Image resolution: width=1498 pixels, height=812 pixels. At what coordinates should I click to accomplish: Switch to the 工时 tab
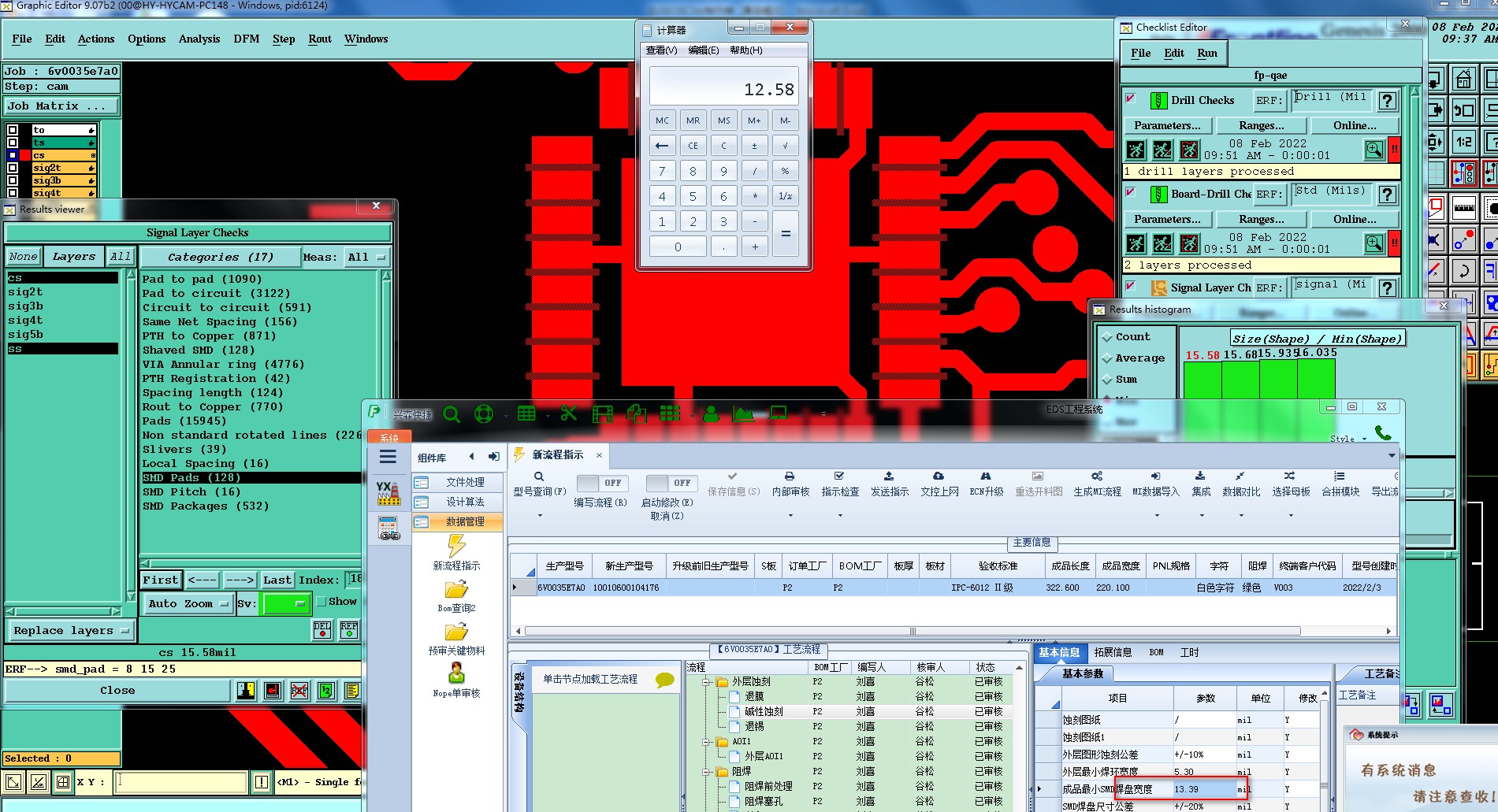tap(1189, 652)
